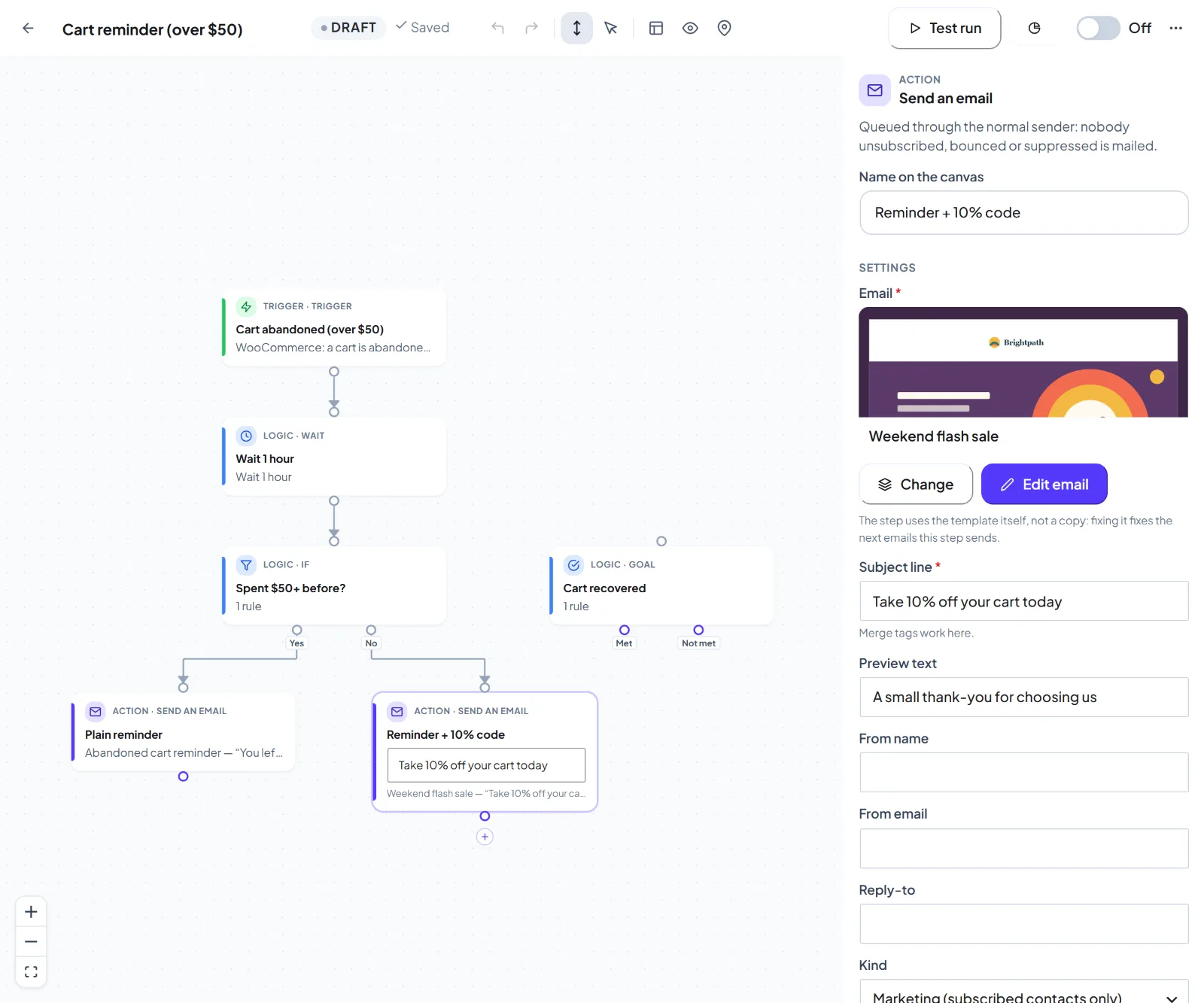Click the Met goal output label

coord(624,643)
